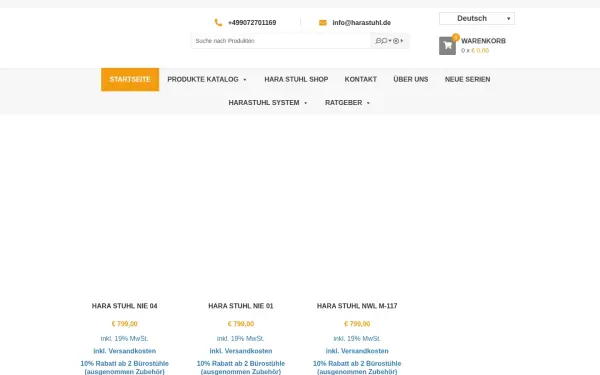Click the price of Hara Stuhl NIE 04

[124, 324]
